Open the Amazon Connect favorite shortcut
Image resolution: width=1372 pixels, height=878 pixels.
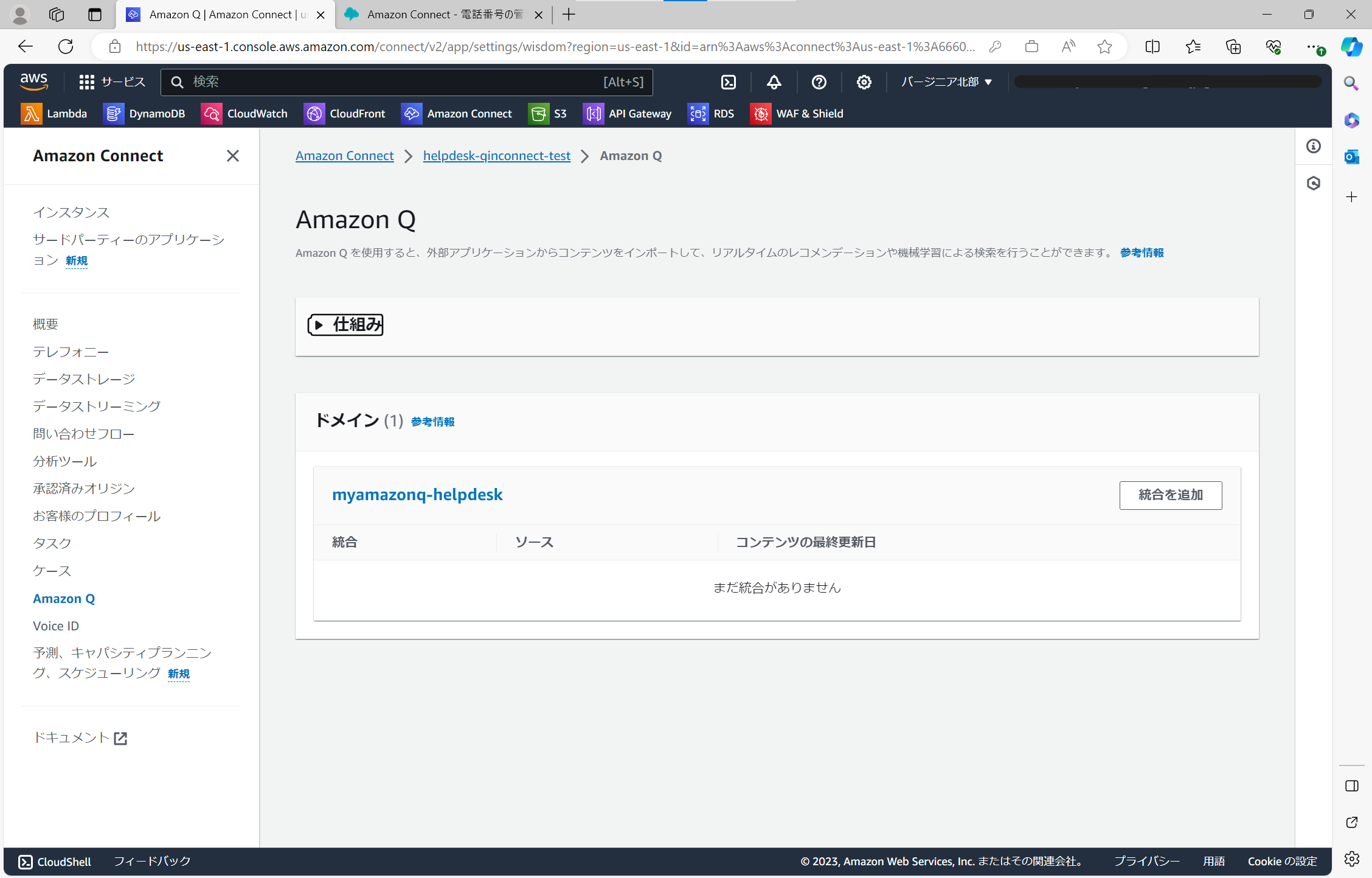457,114
